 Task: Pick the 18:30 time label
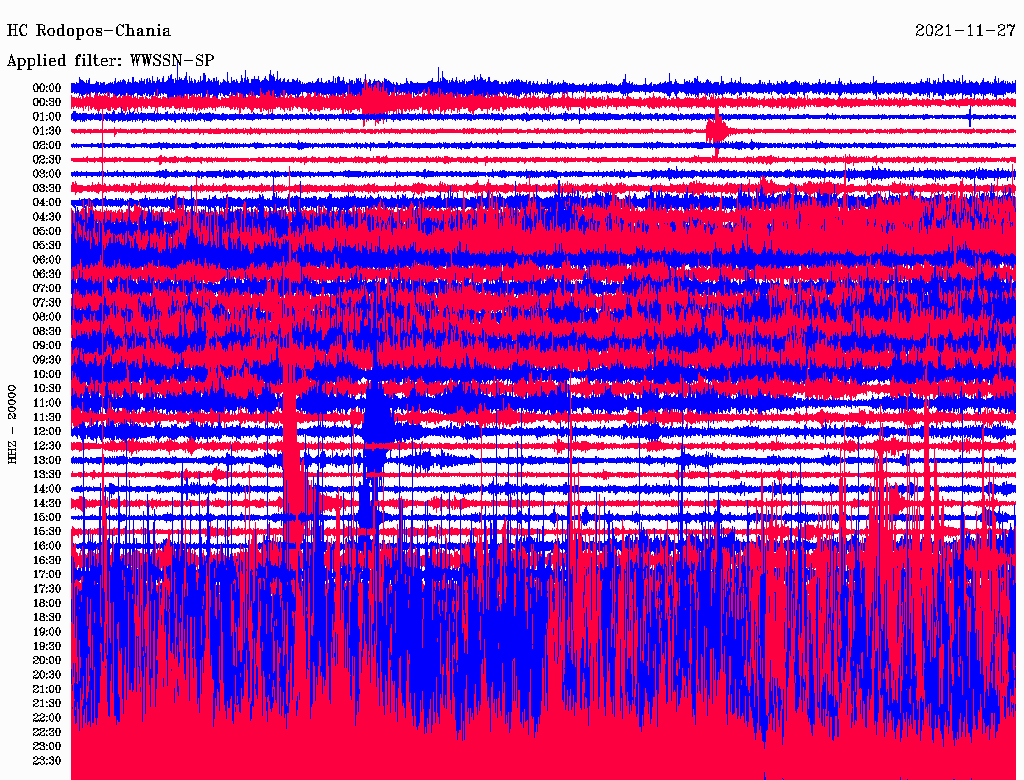pos(47,618)
